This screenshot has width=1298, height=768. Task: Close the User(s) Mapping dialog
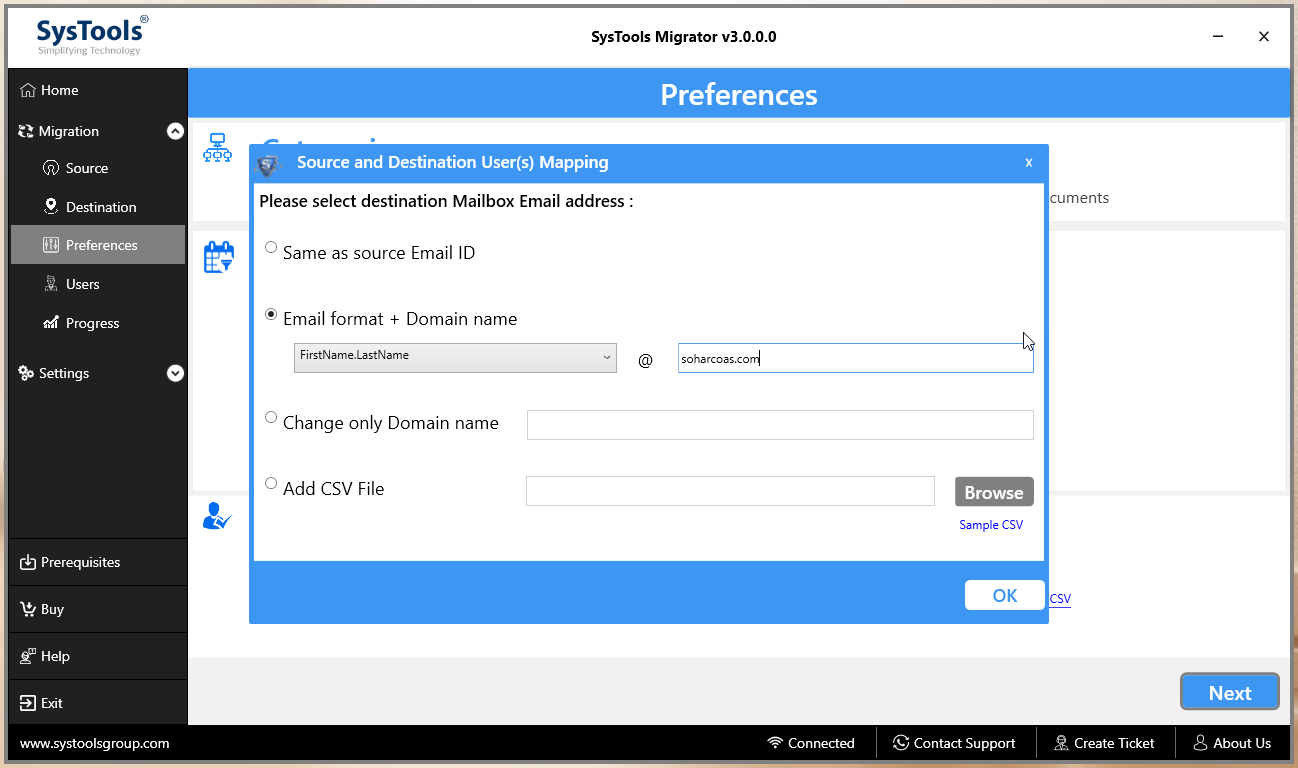1028,162
